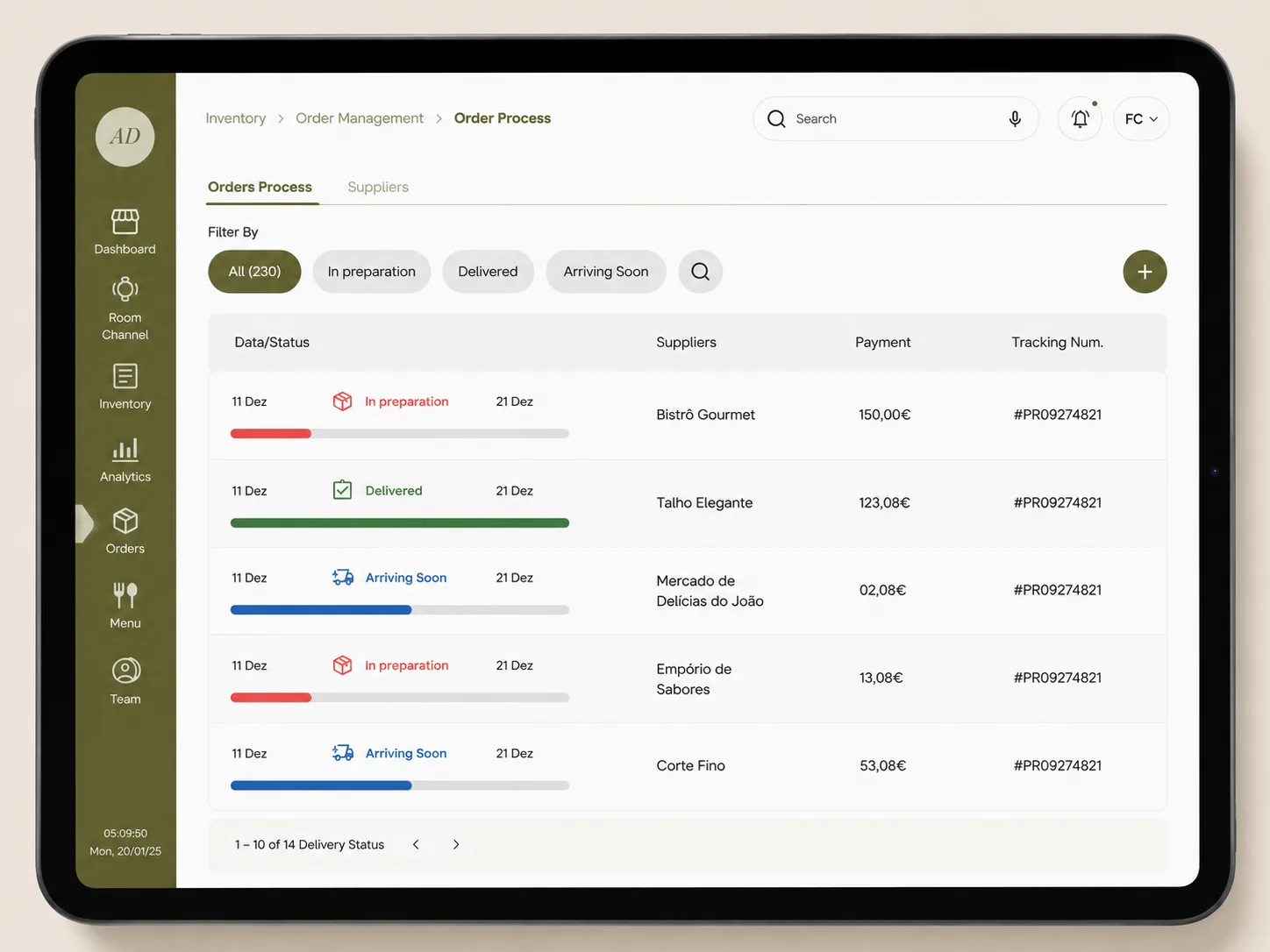This screenshot has height=952, width=1270.
Task: Open the Dashboard storefront icon
Action: [125, 221]
